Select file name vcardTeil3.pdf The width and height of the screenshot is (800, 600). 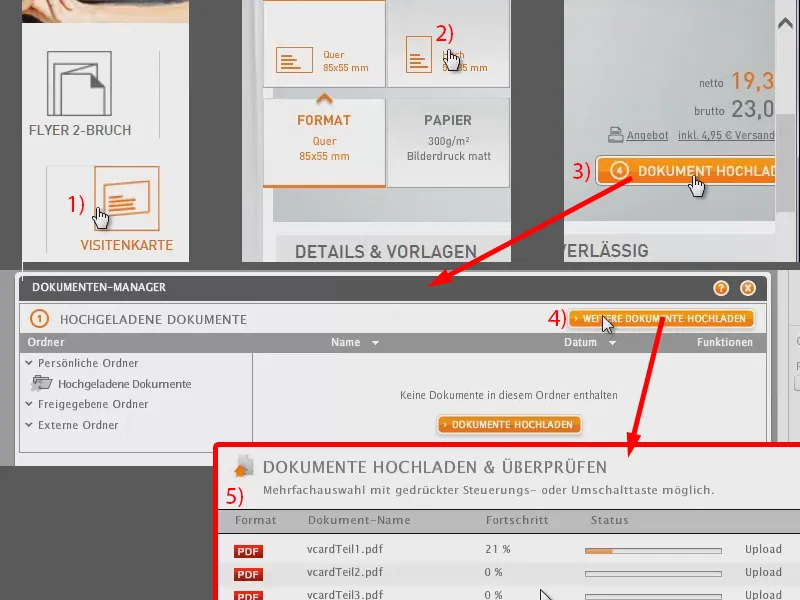(345, 594)
